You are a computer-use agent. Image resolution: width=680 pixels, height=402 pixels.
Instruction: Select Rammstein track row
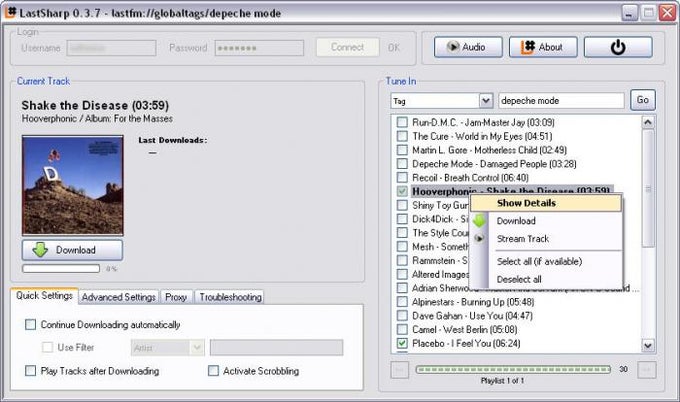pyautogui.click(x=440, y=261)
